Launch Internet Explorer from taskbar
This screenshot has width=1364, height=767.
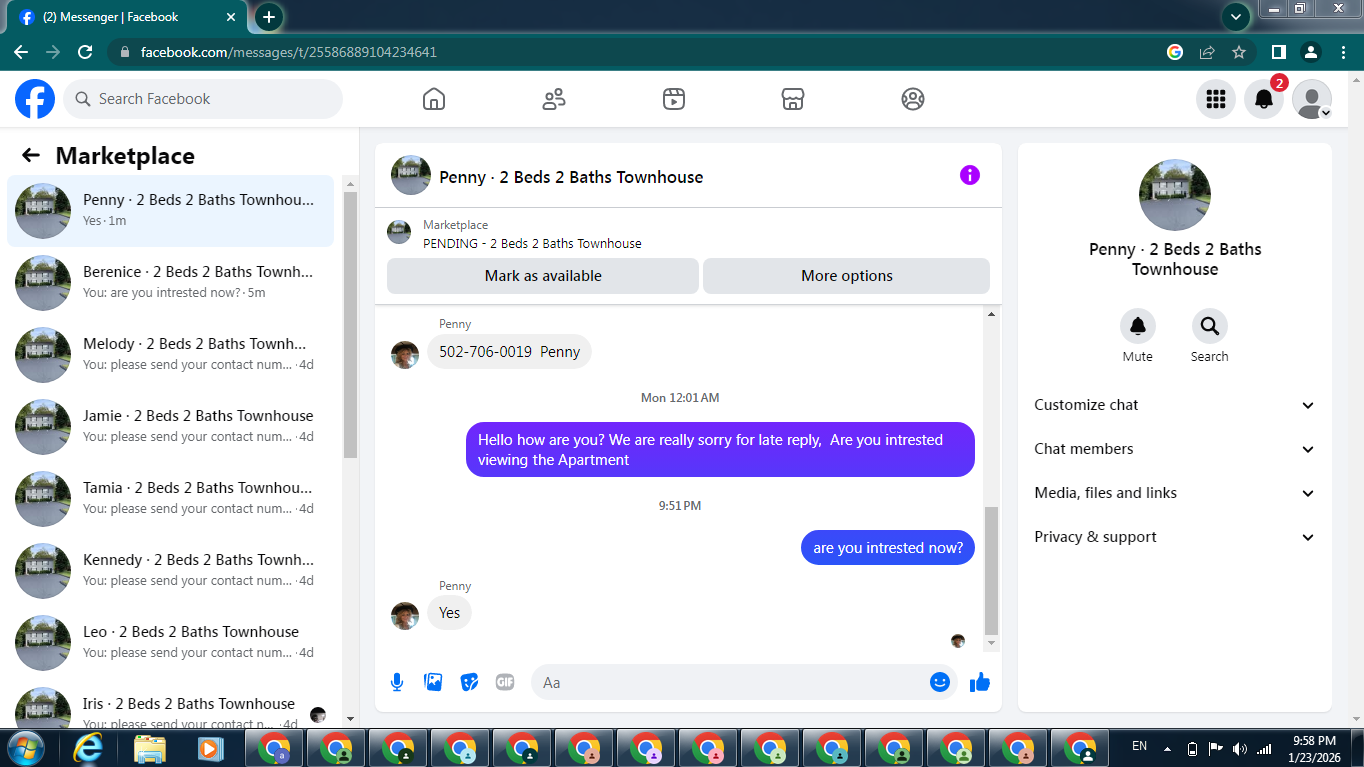coord(88,748)
